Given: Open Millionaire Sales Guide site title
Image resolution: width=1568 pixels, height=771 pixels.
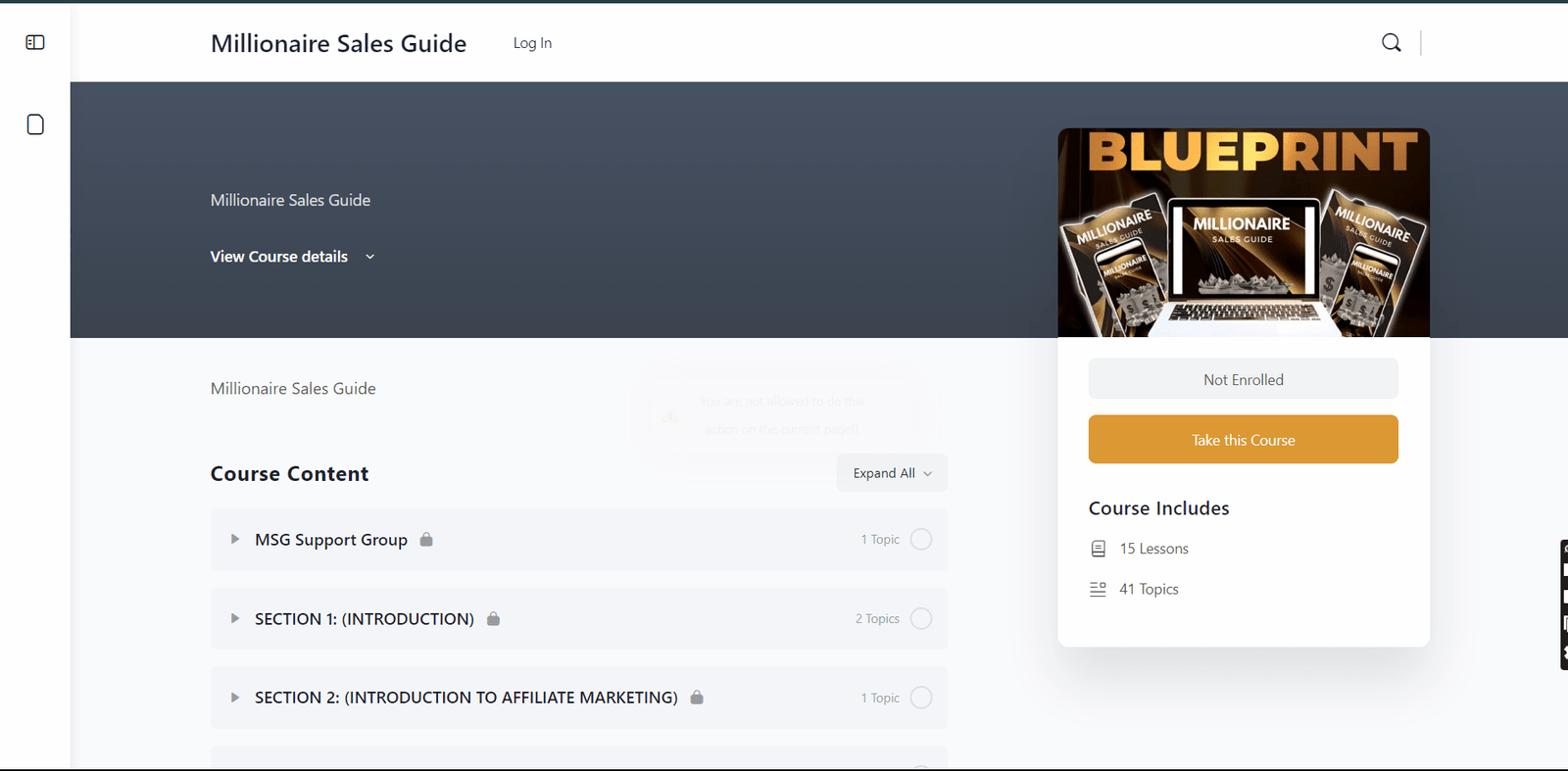Looking at the screenshot, I should pos(338,43).
